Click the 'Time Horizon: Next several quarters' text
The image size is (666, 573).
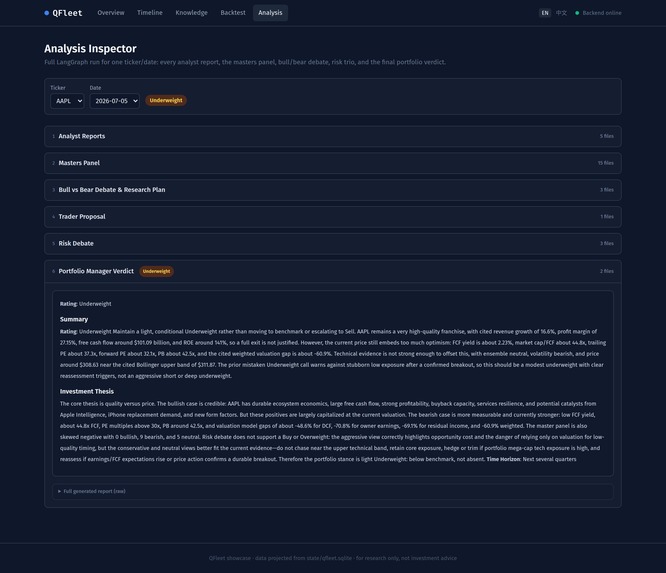point(531,459)
